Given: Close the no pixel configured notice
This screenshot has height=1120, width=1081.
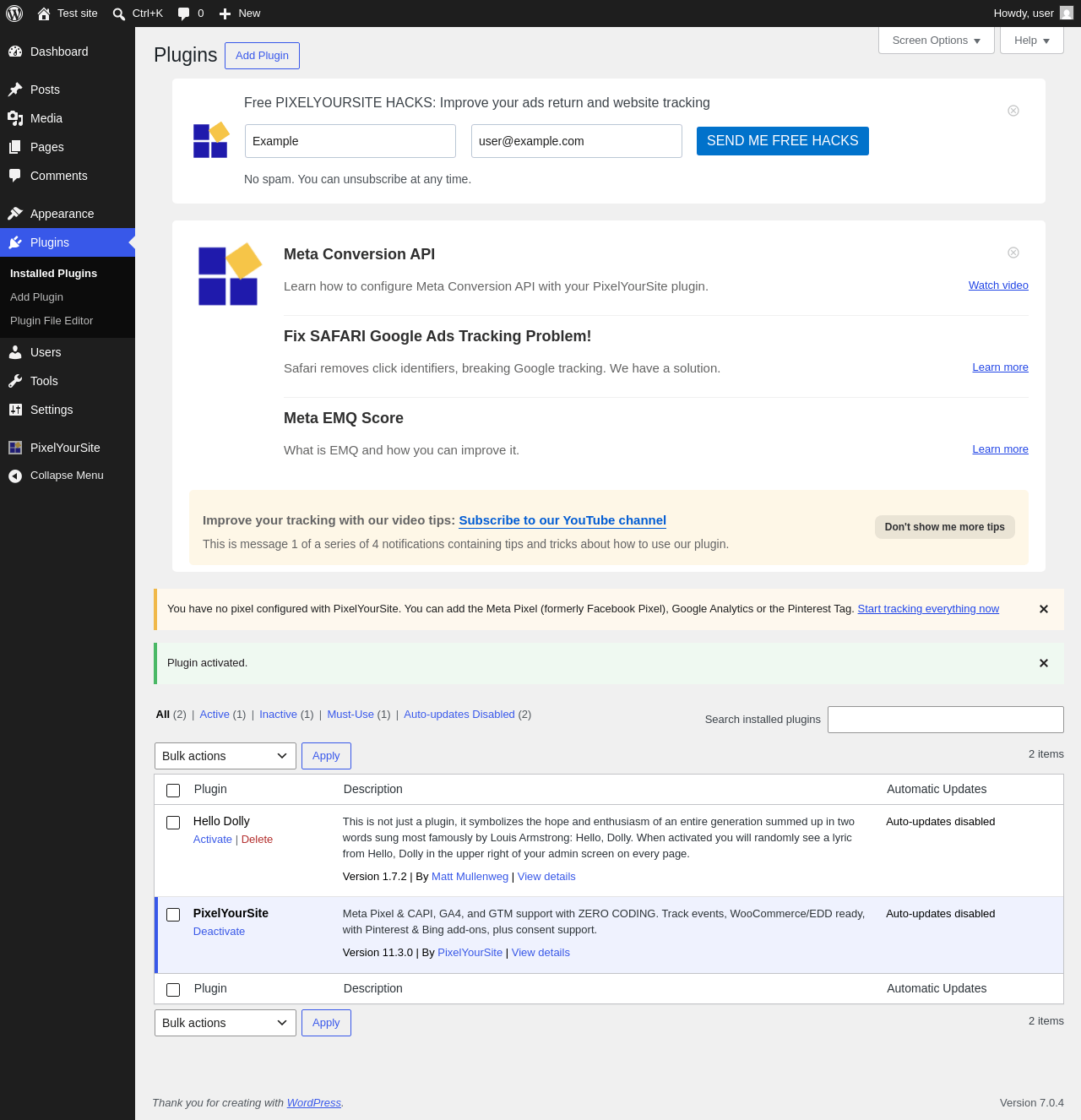Looking at the screenshot, I should [x=1044, y=609].
